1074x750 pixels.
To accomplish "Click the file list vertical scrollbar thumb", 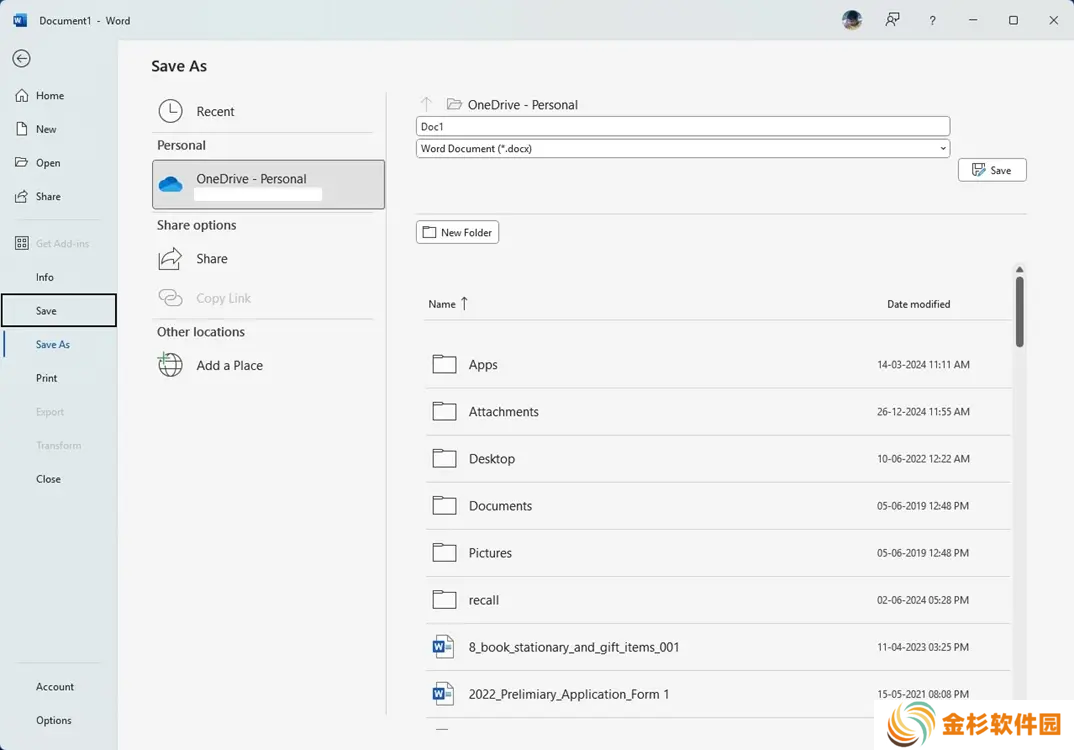I will (x=1019, y=312).
